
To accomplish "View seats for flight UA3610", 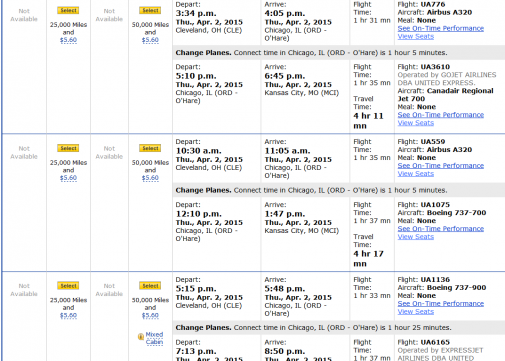I will coord(416,123).
